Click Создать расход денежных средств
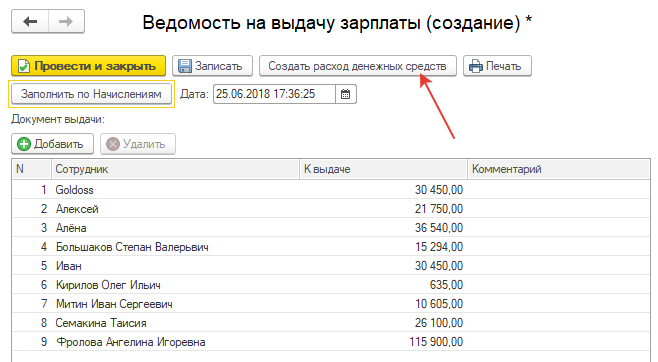The width and height of the screenshot is (658, 362). coord(358,66)
